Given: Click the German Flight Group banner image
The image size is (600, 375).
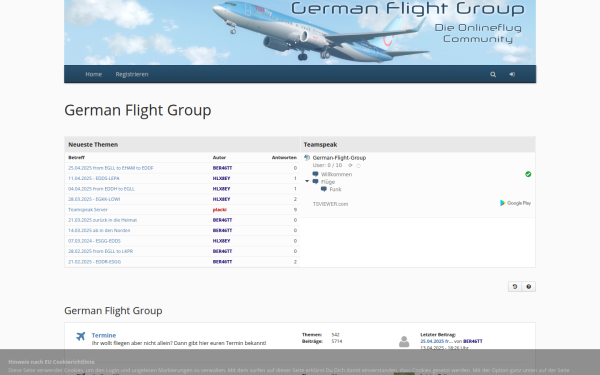Looking at the screenshot, I should (300, 32).
